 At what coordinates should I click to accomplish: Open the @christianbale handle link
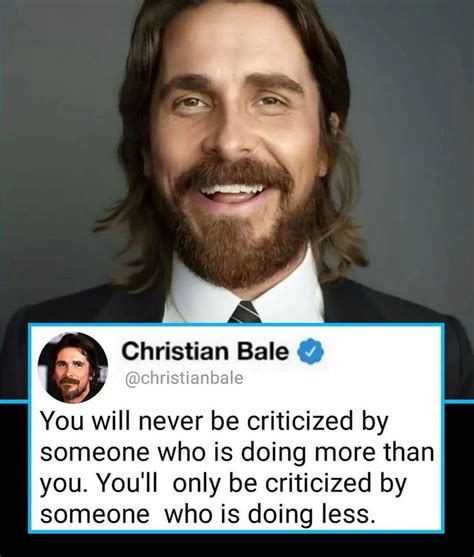[184, 378]
